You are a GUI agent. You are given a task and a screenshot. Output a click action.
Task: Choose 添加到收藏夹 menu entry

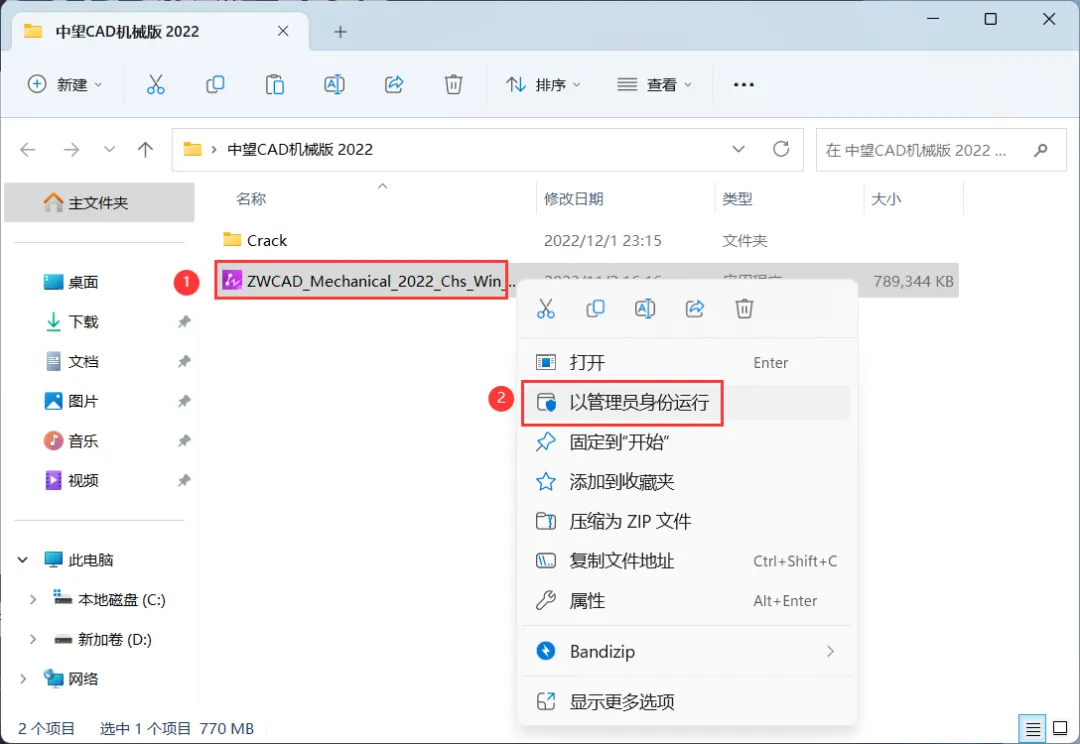pyautogui.click(x=686, y=482)
